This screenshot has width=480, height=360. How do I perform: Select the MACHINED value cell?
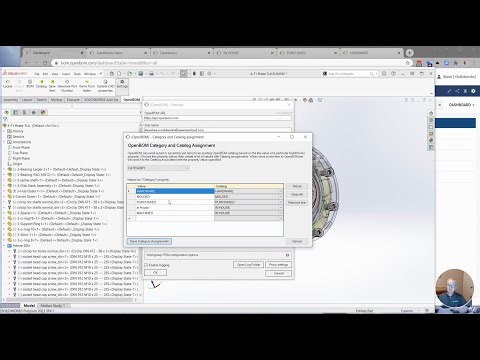[175, 213]
